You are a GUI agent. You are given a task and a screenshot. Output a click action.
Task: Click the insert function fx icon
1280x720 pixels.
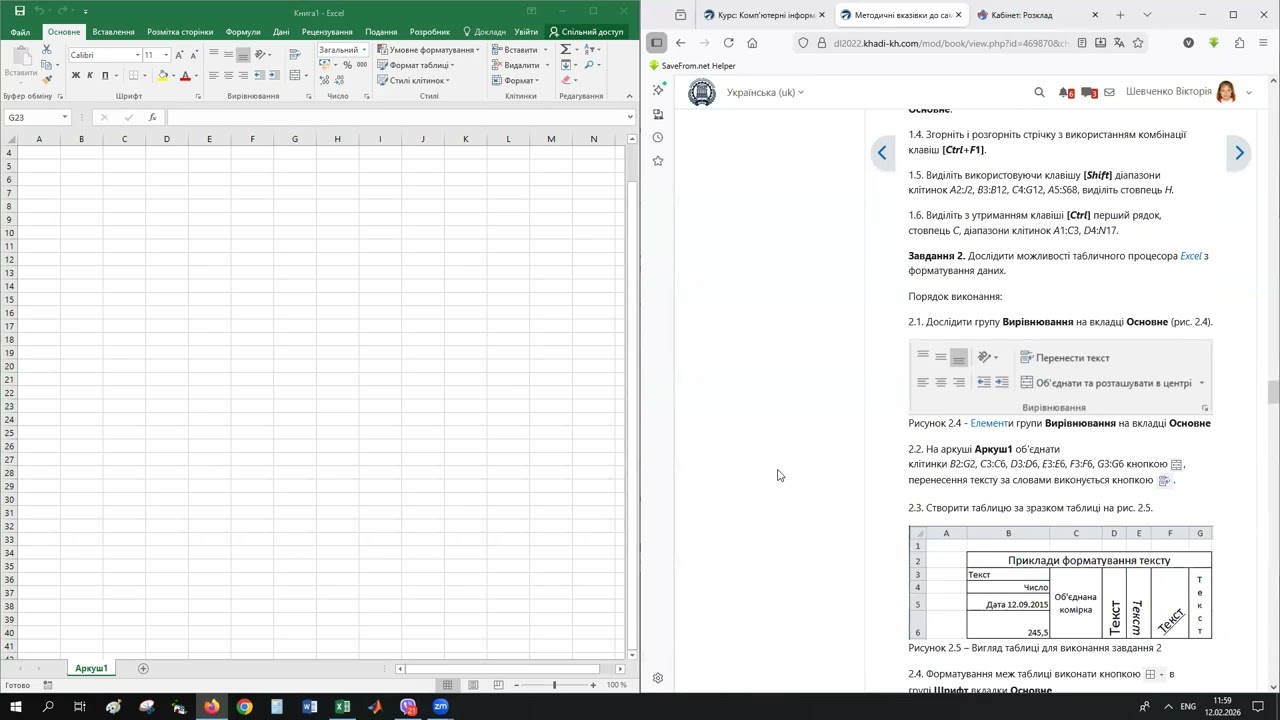[x=152, y=117]
